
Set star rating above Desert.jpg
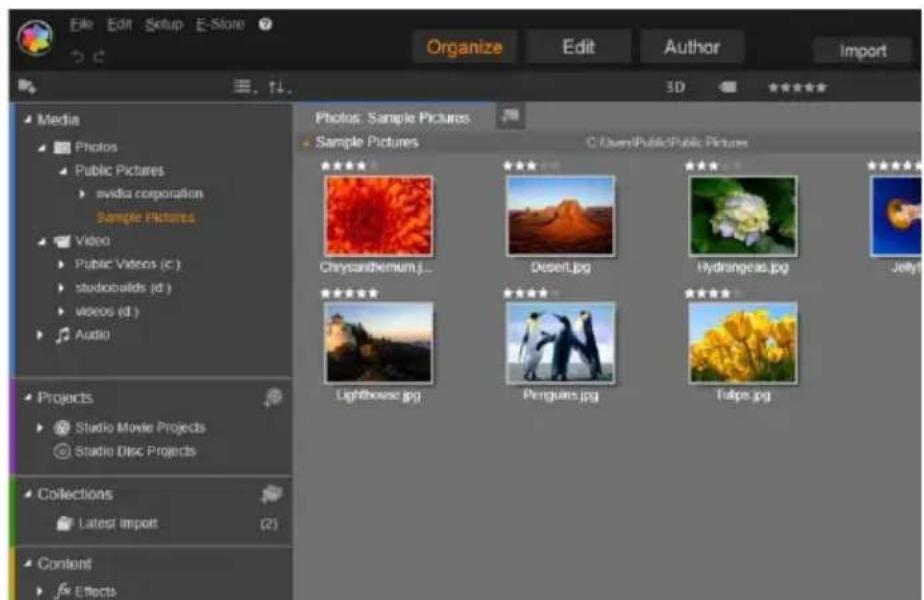[531, 166]
